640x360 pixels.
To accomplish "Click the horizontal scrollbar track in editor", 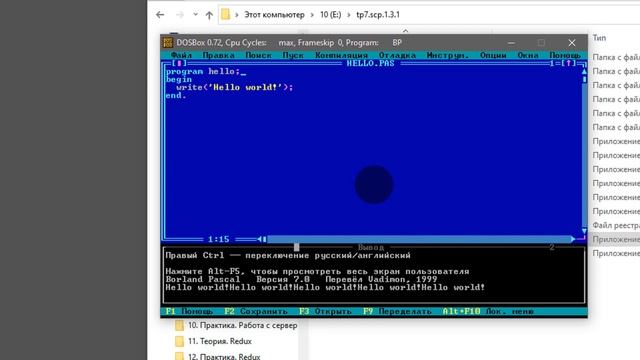I will (x=418, y=239).
